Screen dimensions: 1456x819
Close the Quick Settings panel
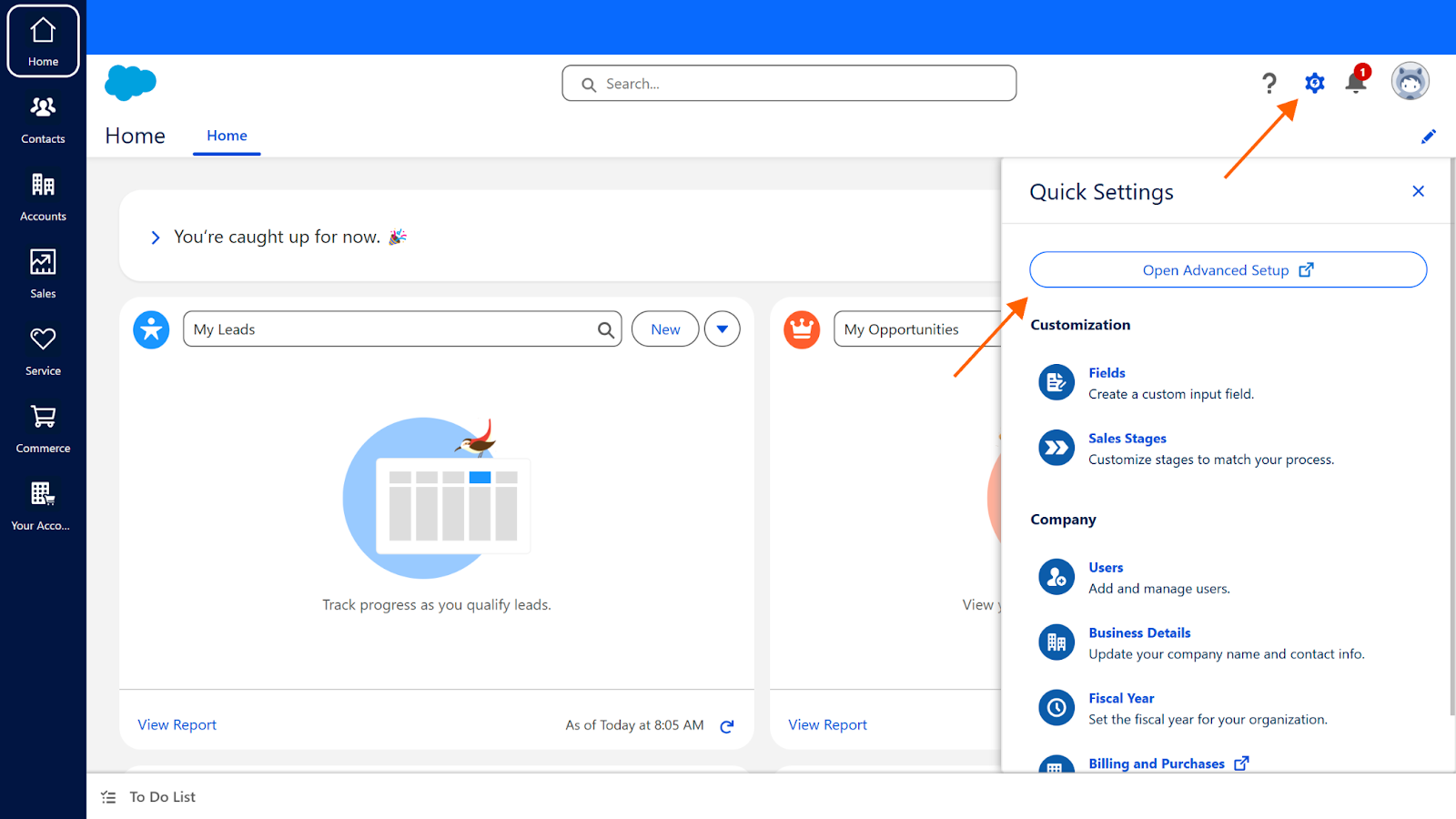point(1418,191)
